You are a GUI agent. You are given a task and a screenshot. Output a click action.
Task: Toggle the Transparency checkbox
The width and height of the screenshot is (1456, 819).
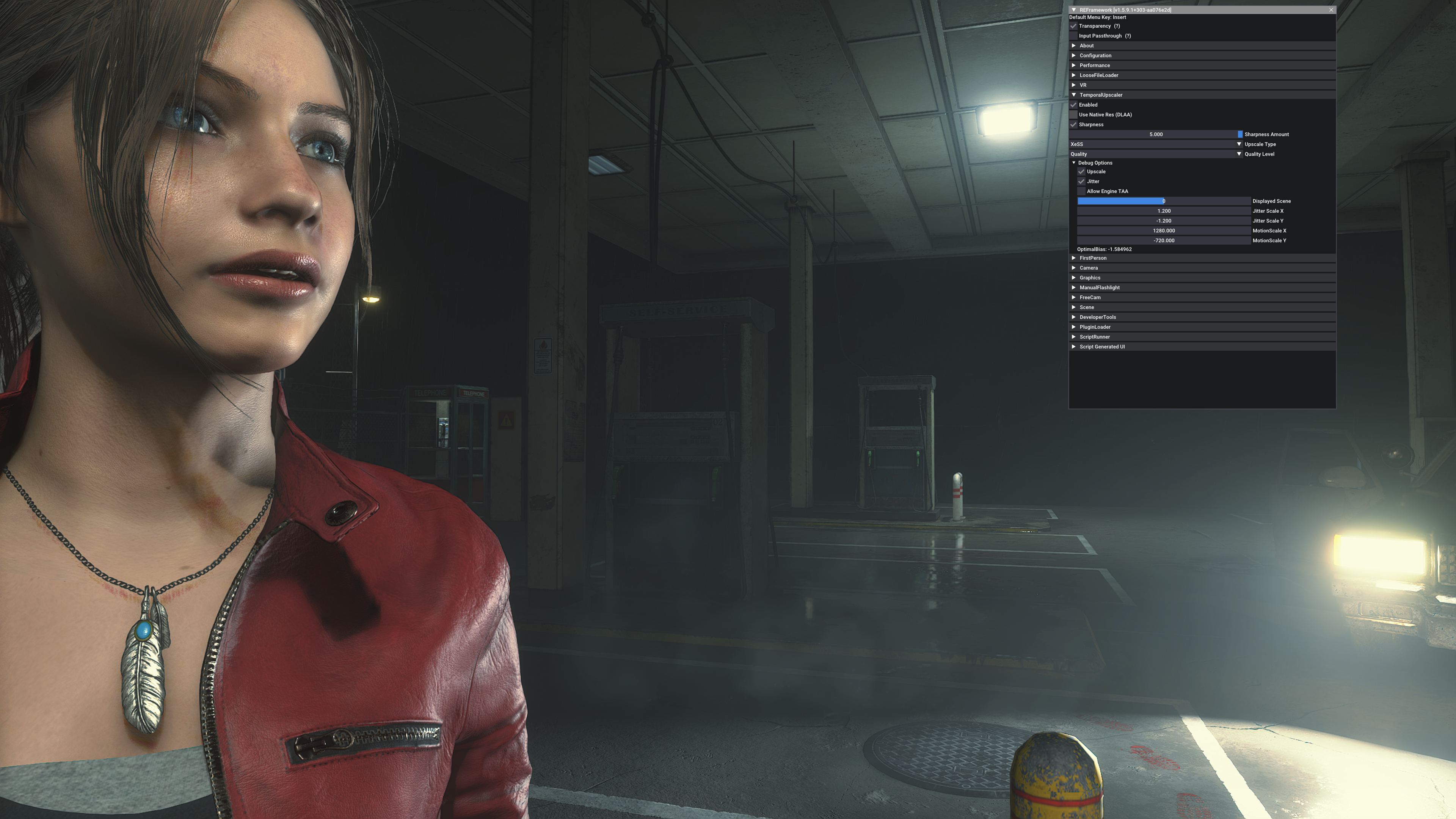pos(1073,26)
